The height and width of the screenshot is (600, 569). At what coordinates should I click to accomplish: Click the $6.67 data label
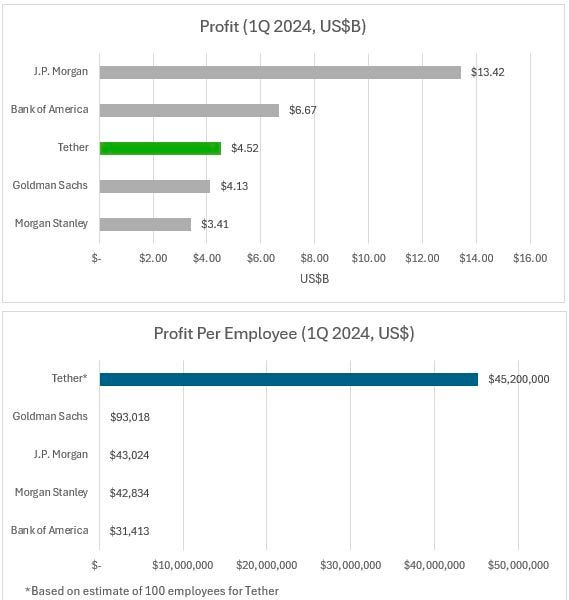303,110
